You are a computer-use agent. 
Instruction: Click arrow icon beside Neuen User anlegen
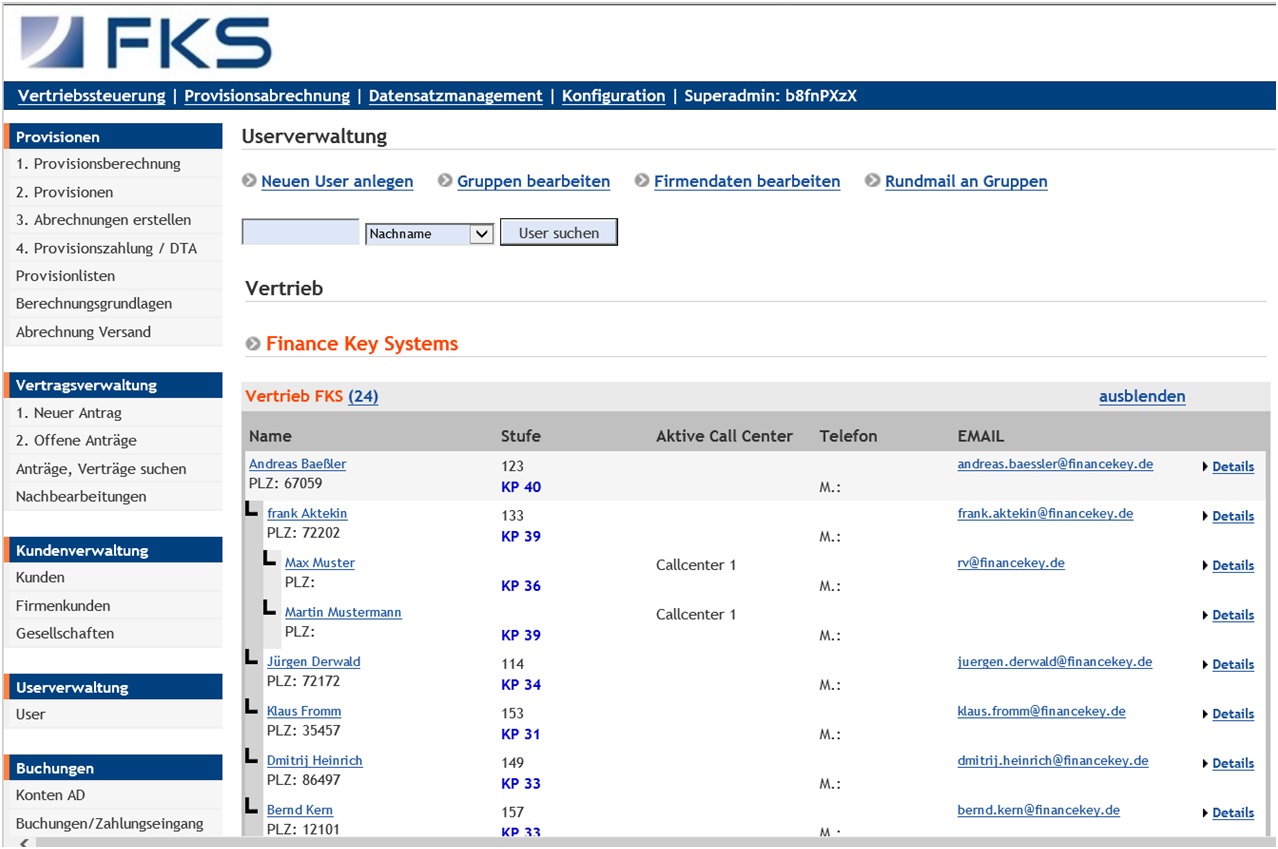(249, 181)
